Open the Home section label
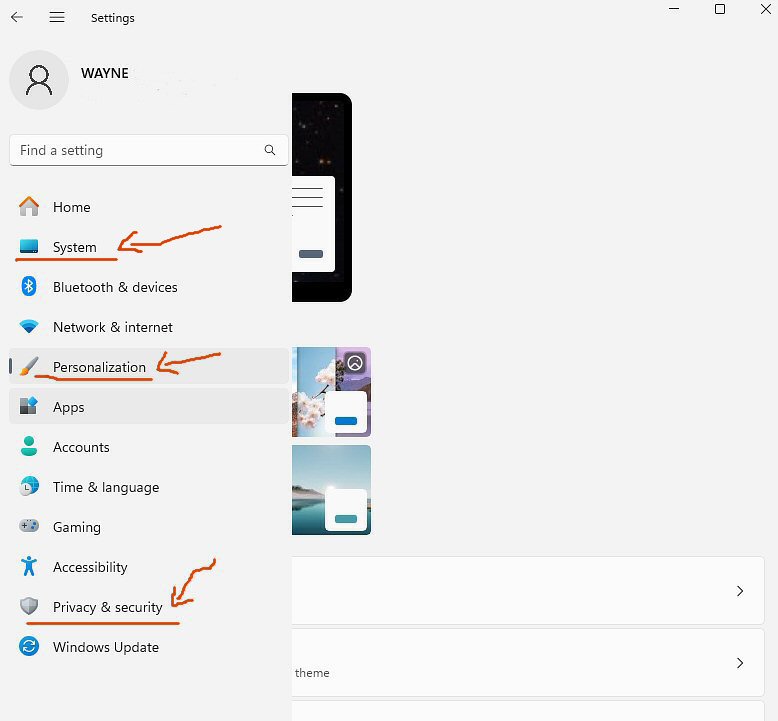 71,207
